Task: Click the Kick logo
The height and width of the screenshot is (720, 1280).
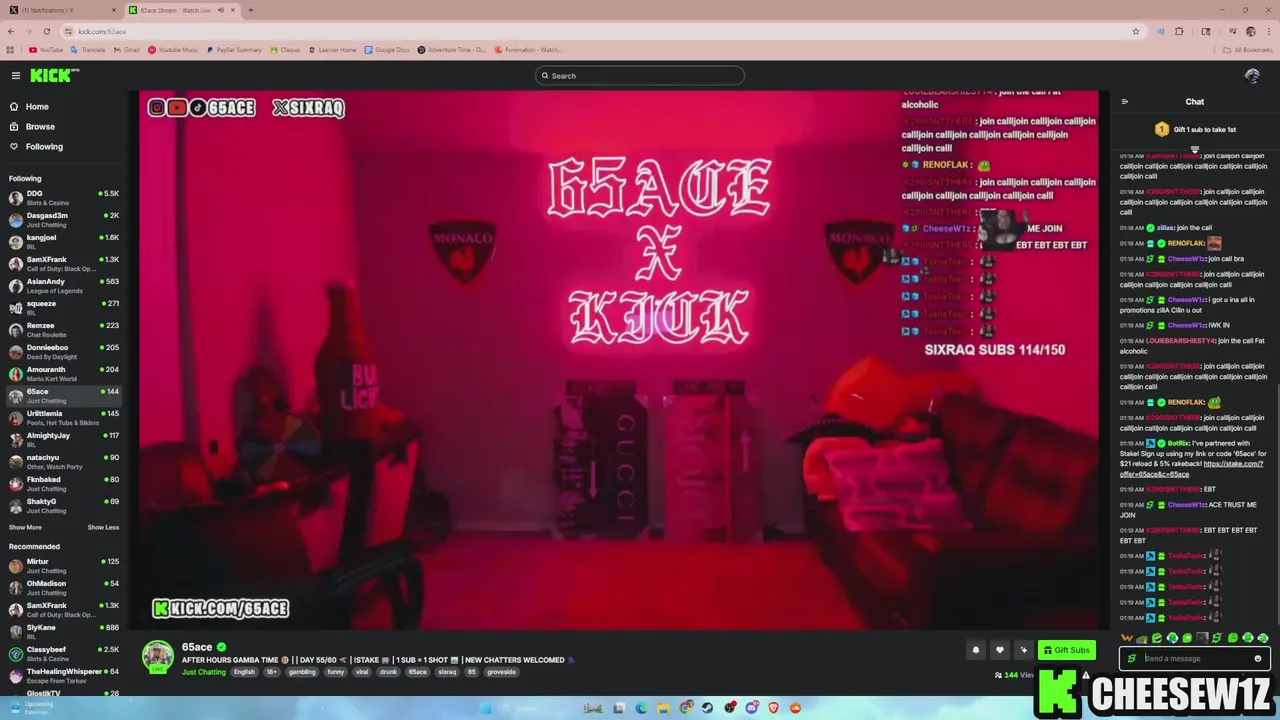Action: point(54,75)
